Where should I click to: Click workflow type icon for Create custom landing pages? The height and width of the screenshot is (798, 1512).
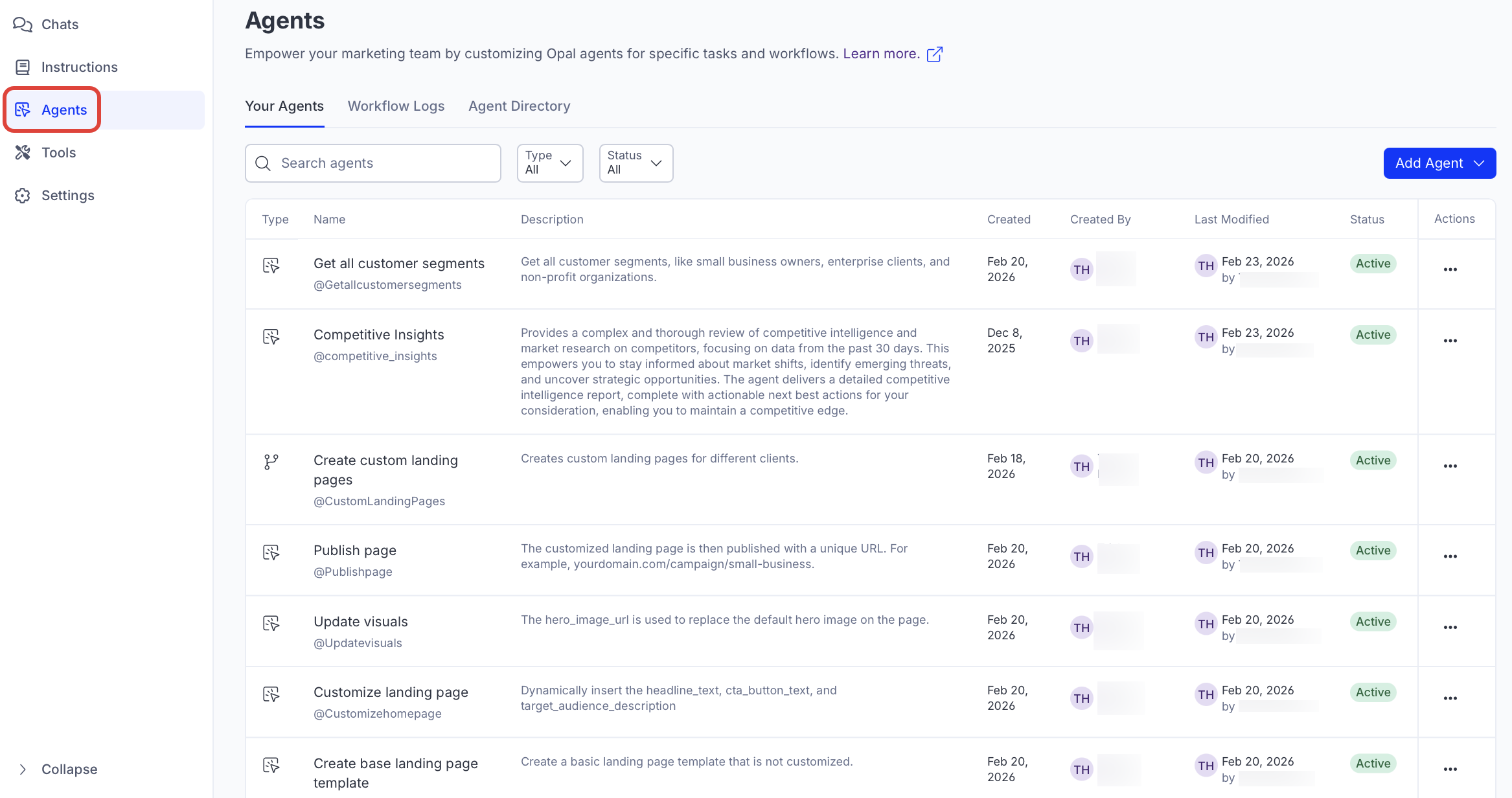pos(271,462)
